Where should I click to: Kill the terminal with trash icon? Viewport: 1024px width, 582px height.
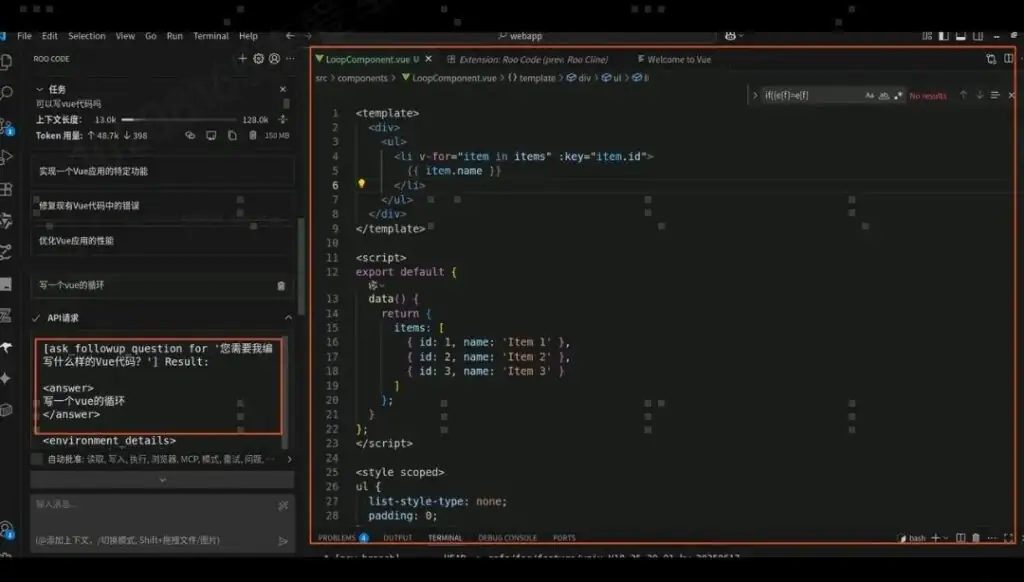[975, 537]
